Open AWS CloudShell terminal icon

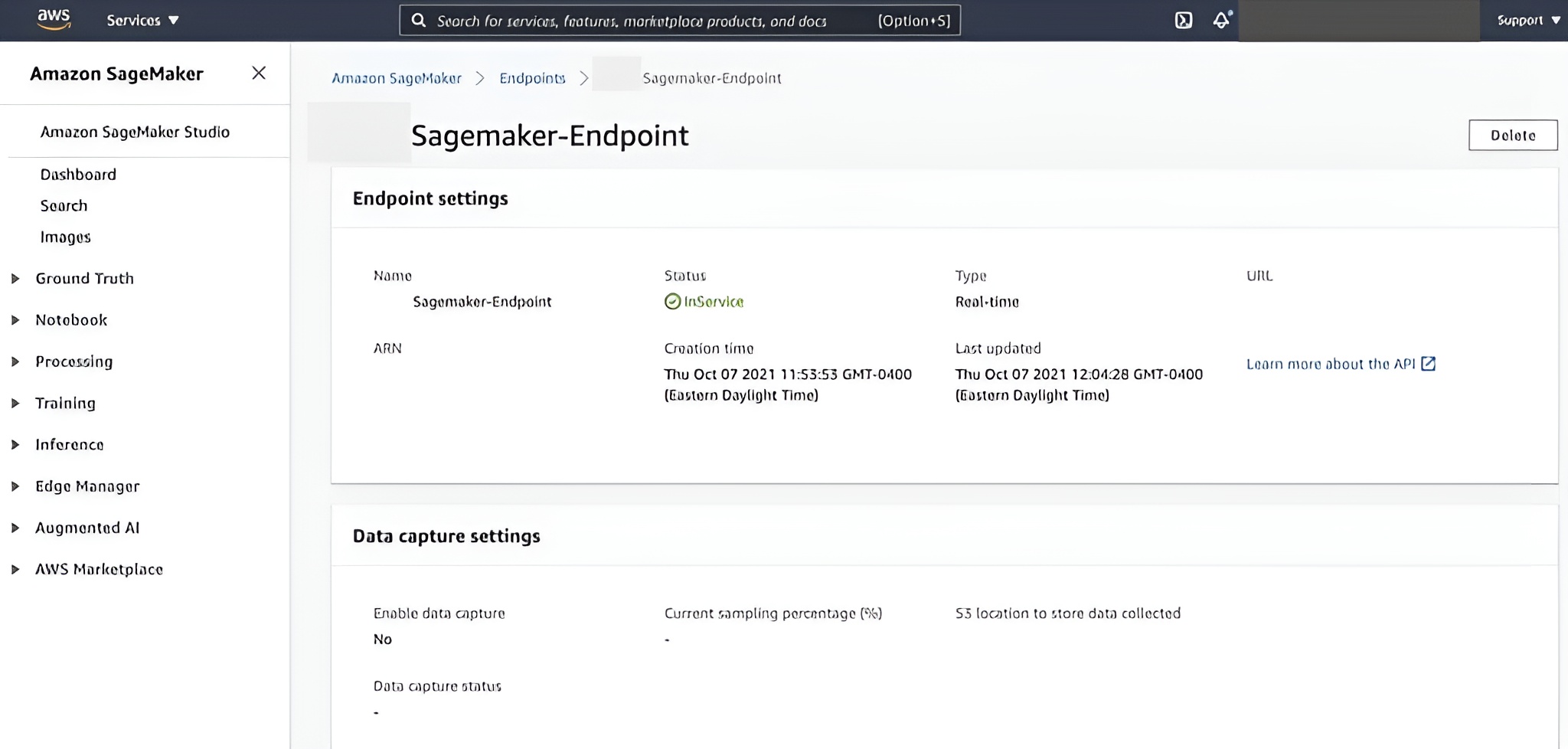pos(1184,20)
